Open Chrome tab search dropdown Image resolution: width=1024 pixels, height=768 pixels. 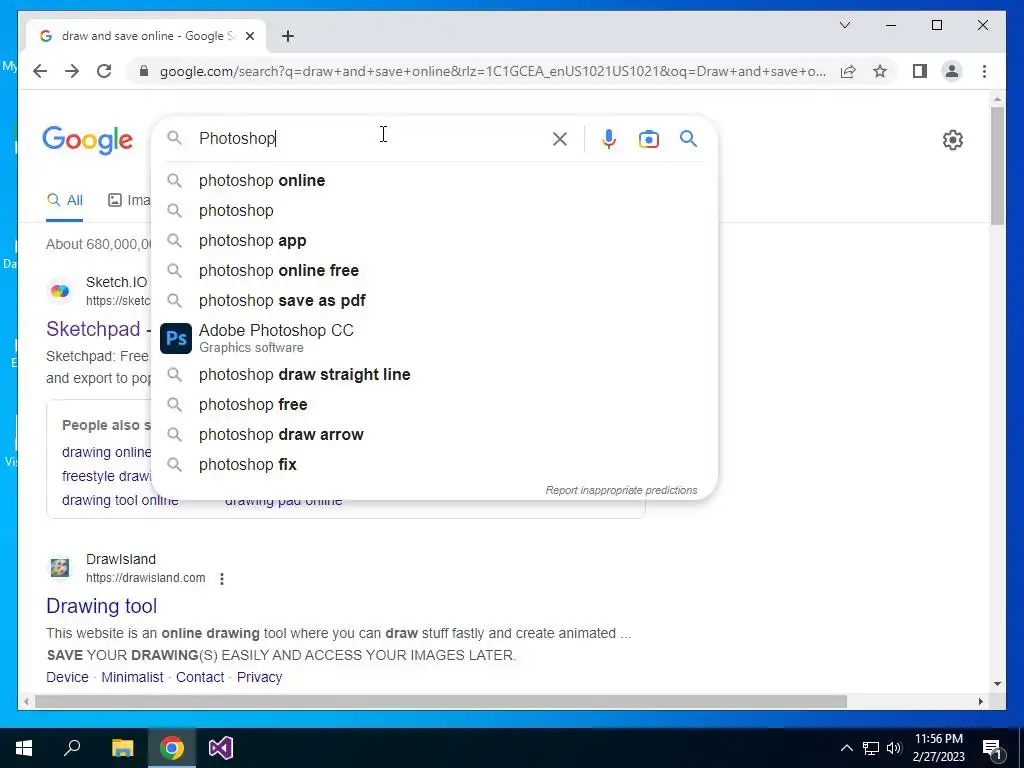click(845, 25)
